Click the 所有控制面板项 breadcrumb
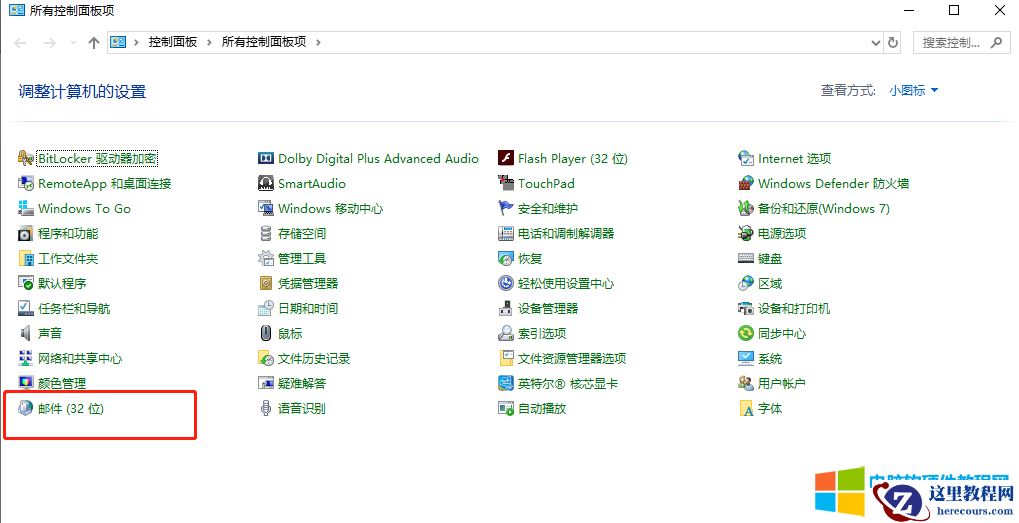 coord(264,42)
